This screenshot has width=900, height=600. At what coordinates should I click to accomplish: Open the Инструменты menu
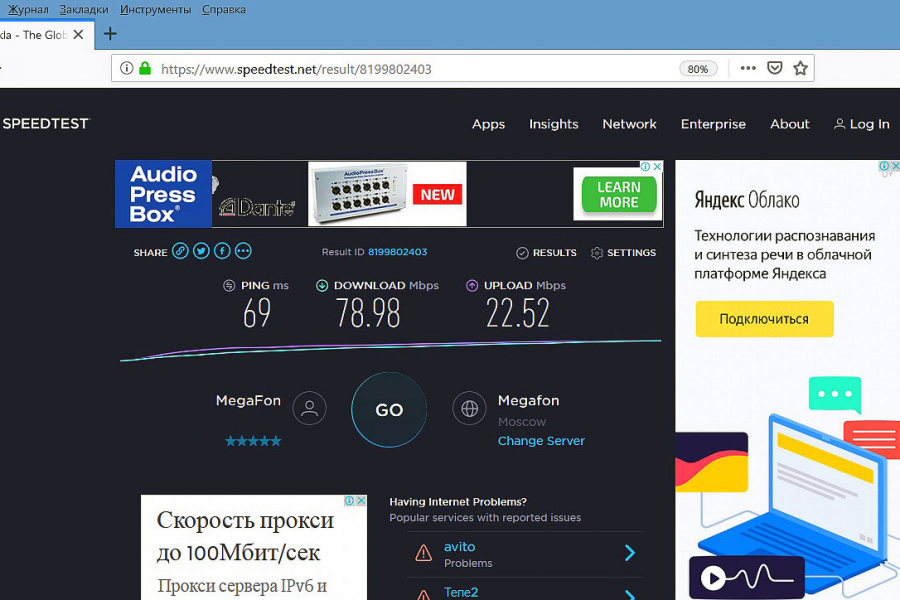(x=155, y=10)
